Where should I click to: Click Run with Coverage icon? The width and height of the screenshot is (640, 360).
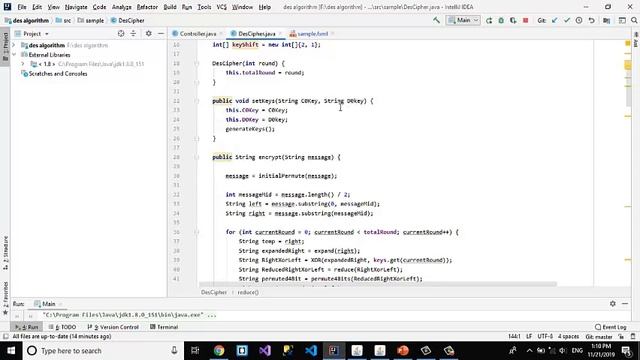coord(513,20)
